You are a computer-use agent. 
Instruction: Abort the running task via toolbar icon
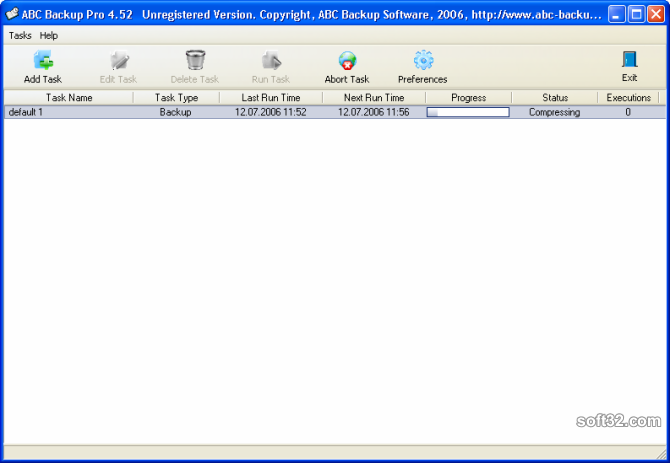(x=347, y=60)
